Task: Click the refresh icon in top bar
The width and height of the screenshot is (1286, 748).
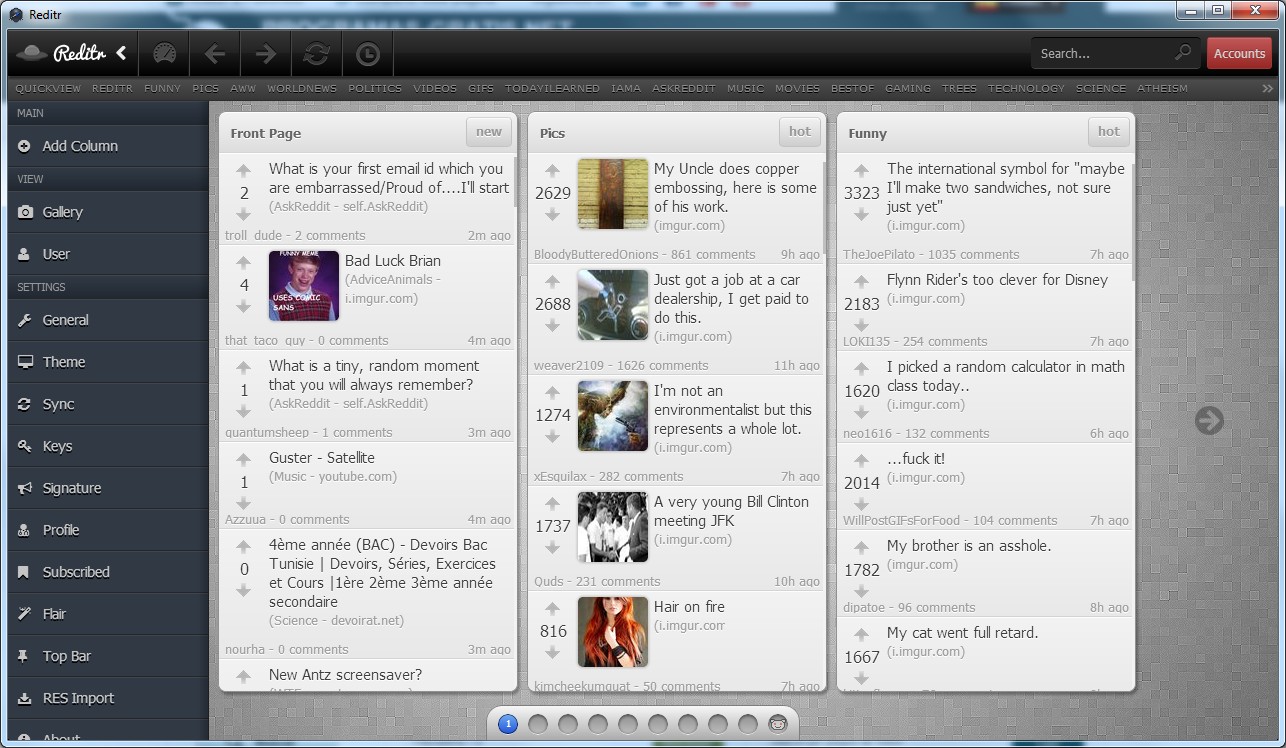Action: (x=316, y=53)
